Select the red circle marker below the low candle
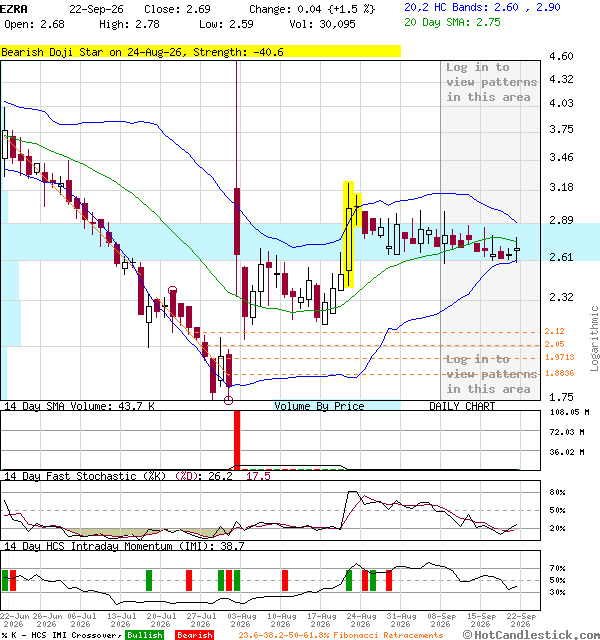The image size is (600, 640). (229, 400)
